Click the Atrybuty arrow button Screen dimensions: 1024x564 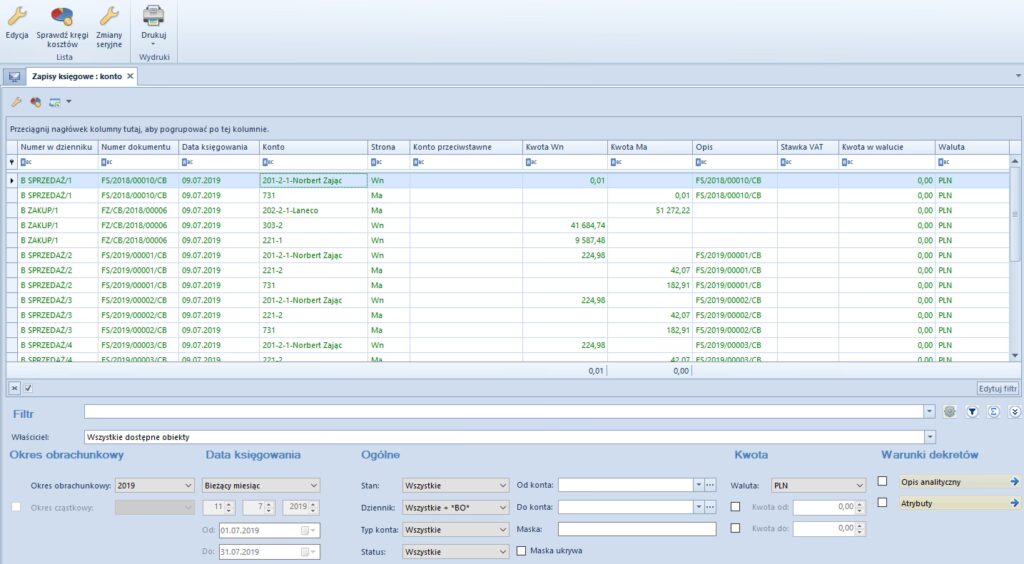click(1014, 503)
